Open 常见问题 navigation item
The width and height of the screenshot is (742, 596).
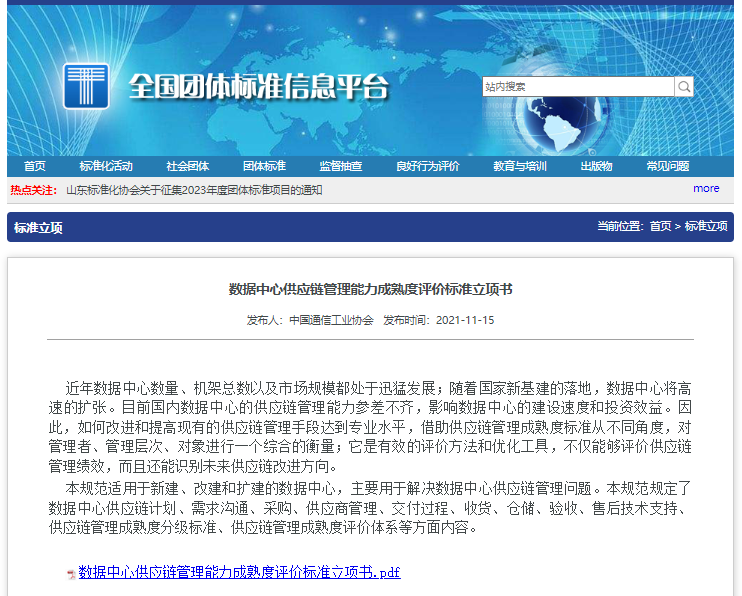668,166
